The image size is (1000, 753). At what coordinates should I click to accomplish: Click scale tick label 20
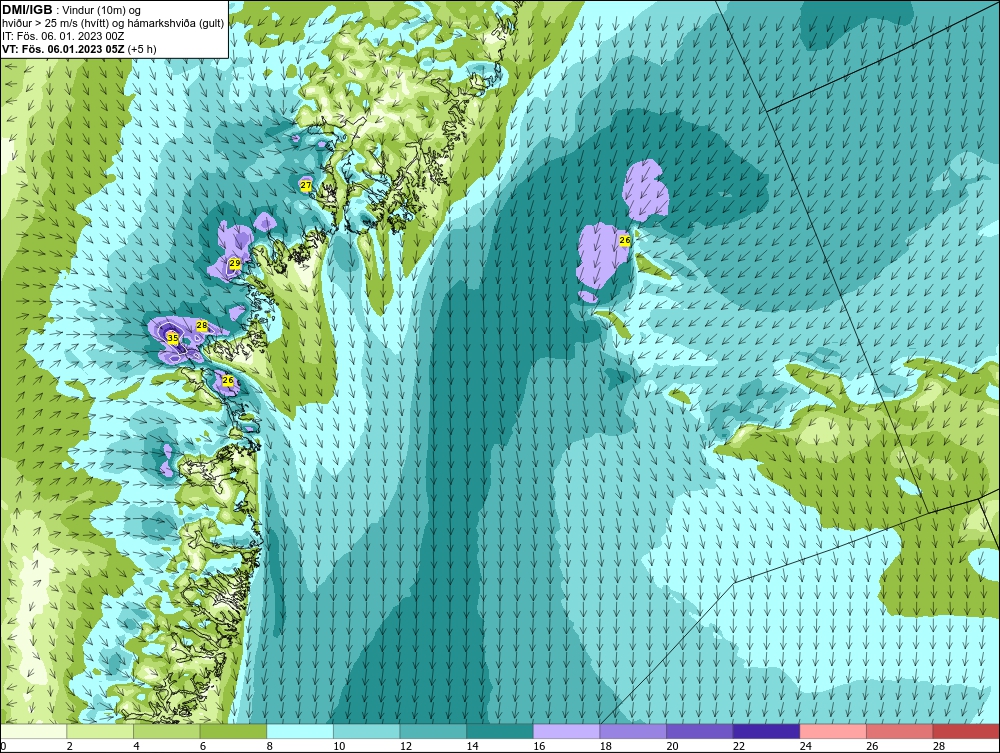pyautogui.click(x=672, y=746)
